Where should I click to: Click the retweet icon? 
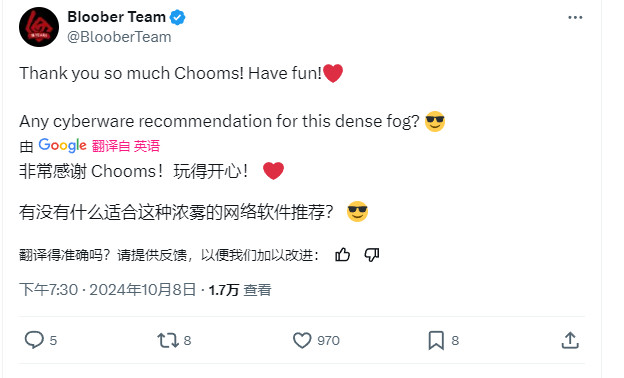[x=168, y=341]
